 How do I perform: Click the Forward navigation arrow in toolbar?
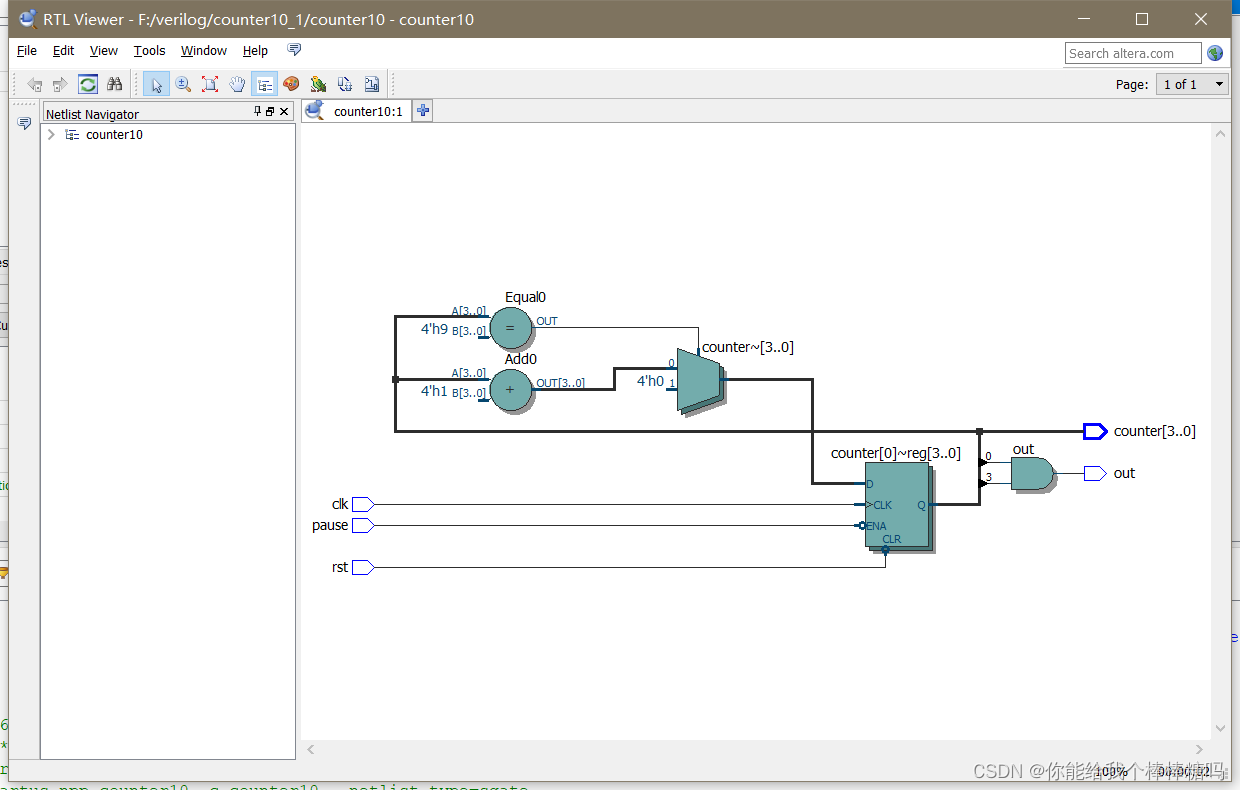60,84
